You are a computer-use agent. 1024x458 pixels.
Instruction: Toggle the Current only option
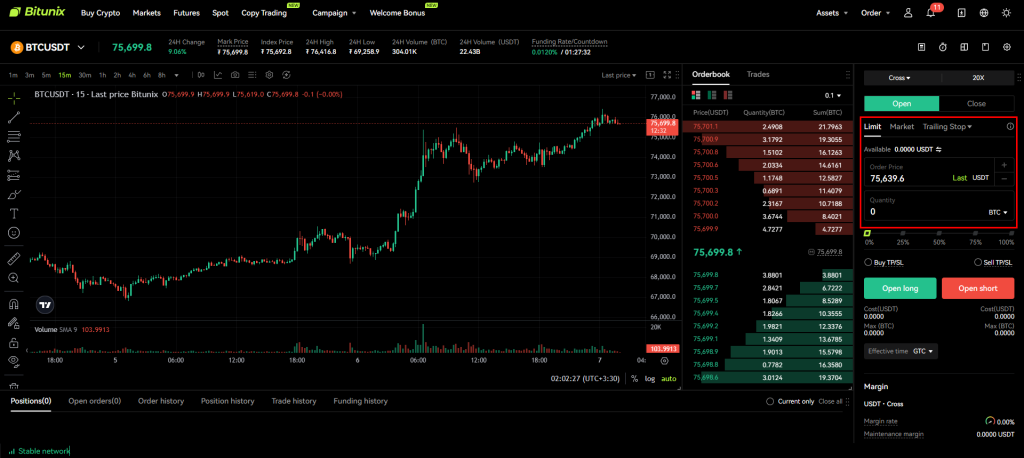coord(770,401)
